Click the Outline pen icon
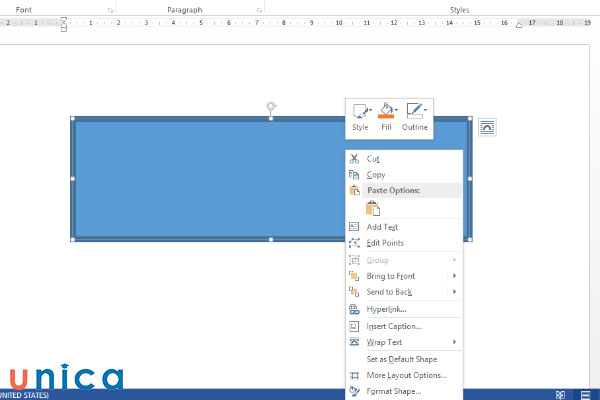Screen dimensions: 600x400 point(413,112)
